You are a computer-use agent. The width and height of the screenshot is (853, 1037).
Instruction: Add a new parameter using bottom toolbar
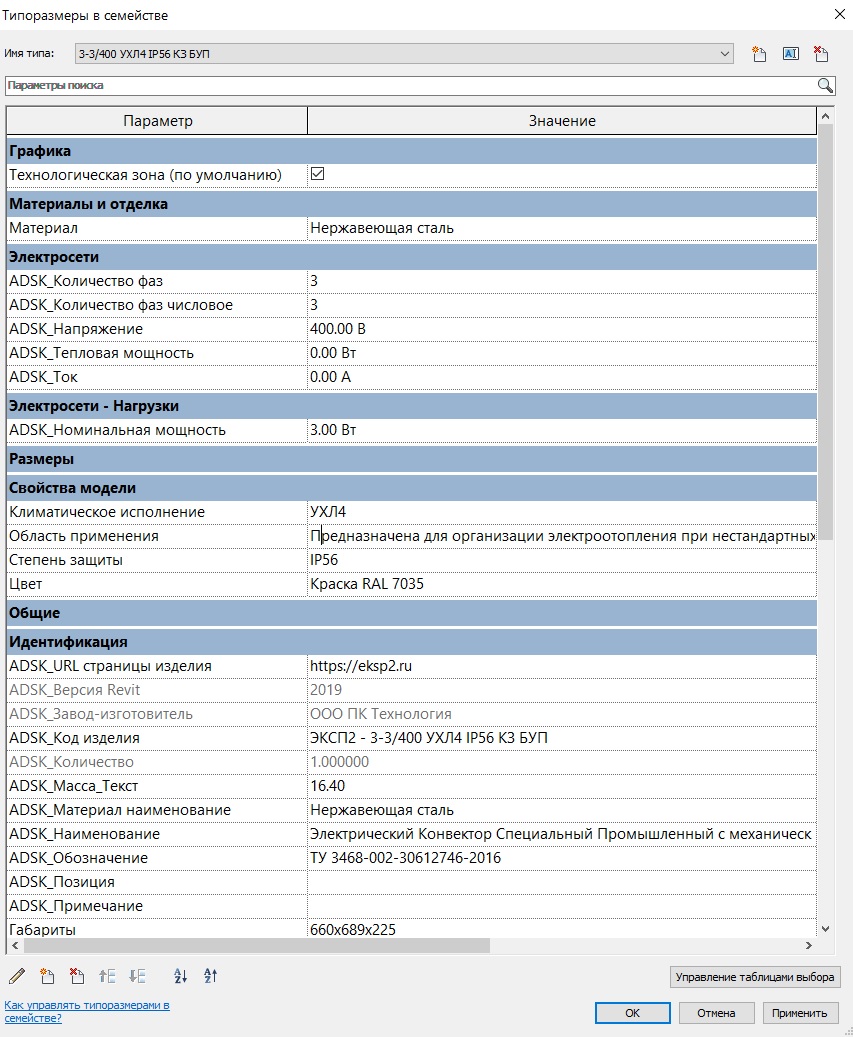[x=47, y=975]
